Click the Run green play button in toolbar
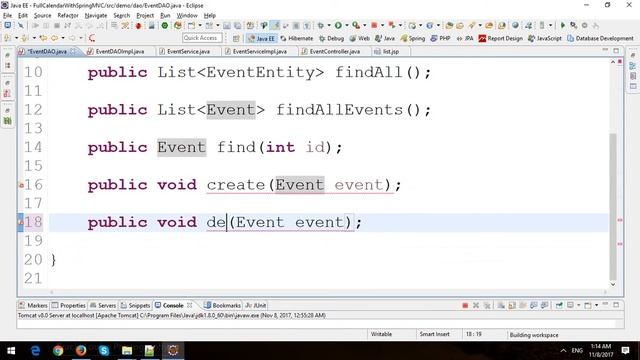Image resolution: width=640 pixels, height=360 pixels. tap(338, 25)
